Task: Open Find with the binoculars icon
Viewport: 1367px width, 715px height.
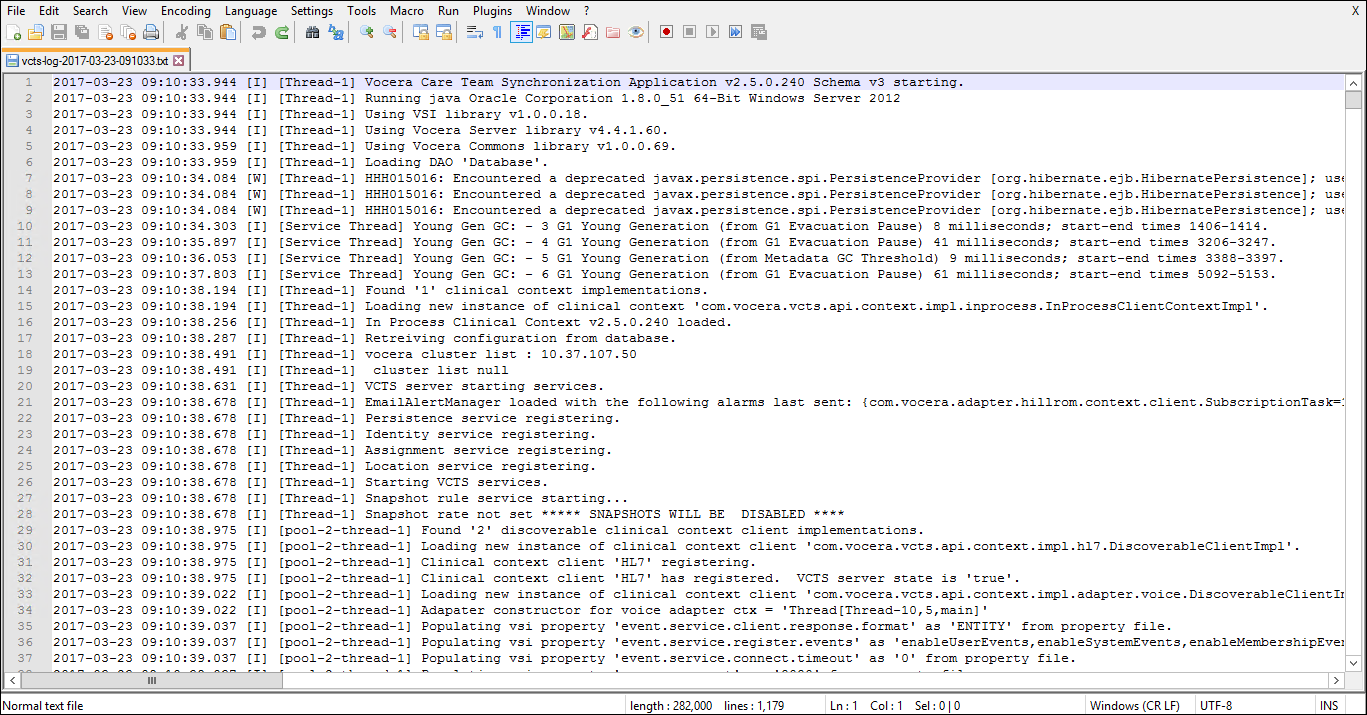Action: point(312,32)
